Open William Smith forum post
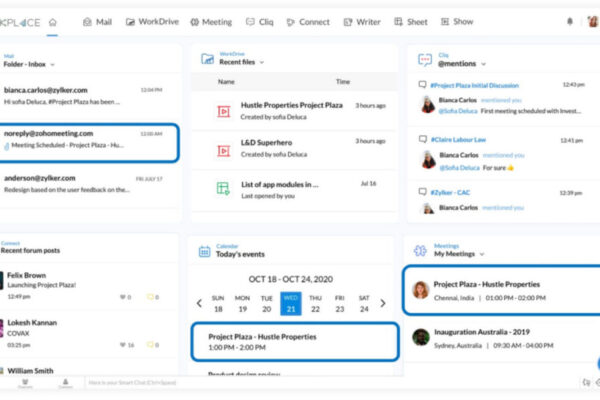 click(x=30, y=371)
